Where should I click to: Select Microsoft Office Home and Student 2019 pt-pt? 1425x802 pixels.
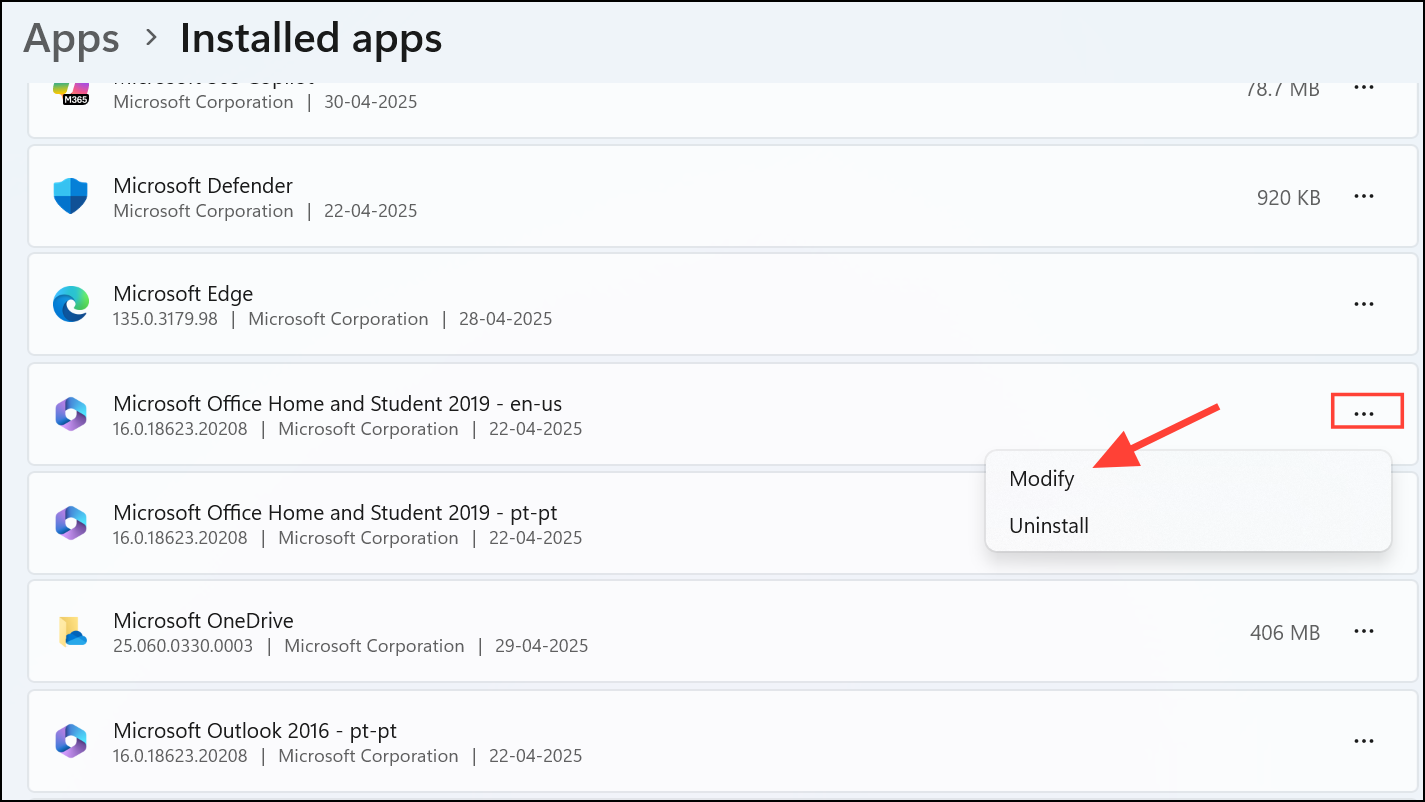[335, 513]
